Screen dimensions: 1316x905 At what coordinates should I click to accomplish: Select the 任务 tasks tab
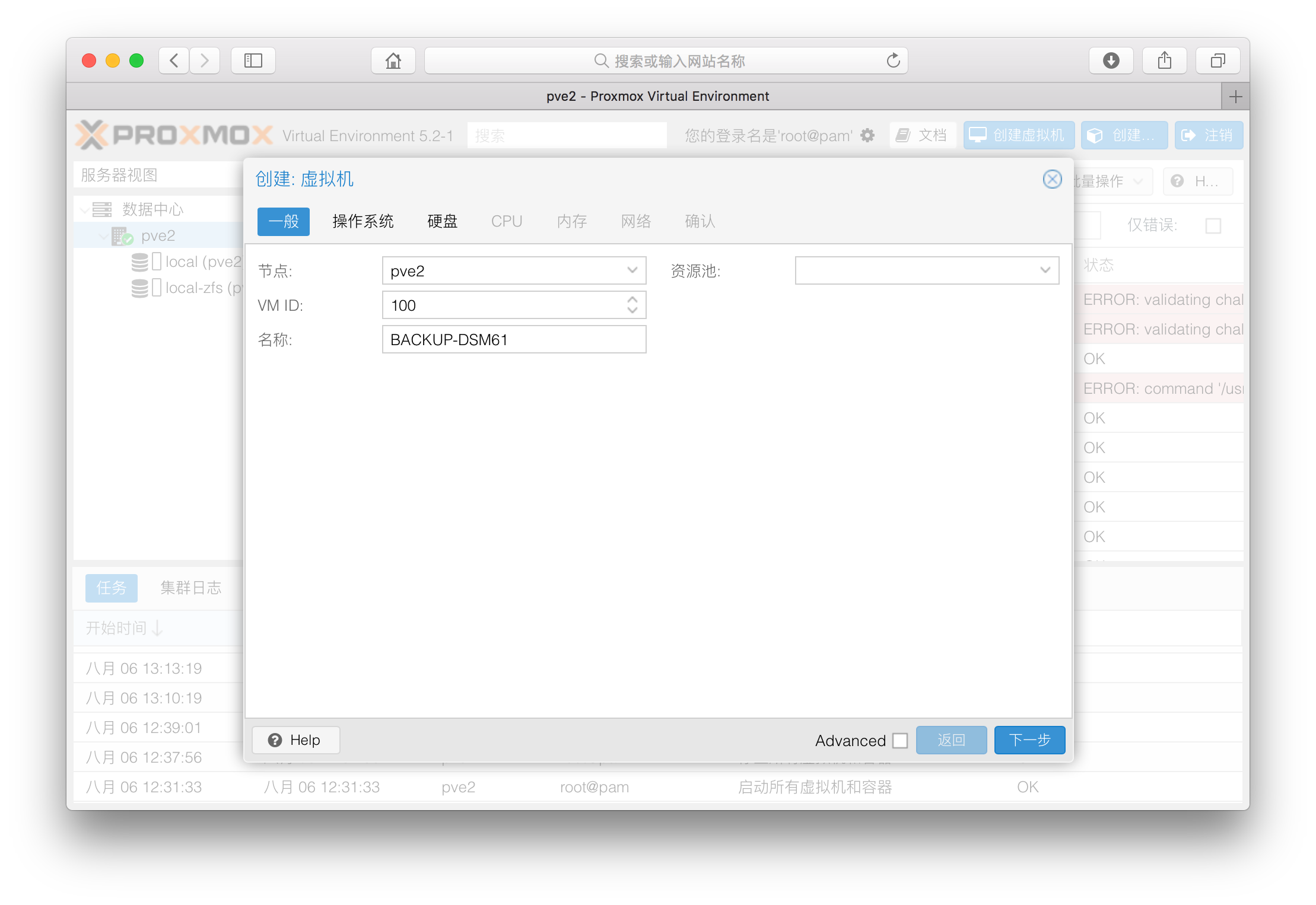click(112, 588)
